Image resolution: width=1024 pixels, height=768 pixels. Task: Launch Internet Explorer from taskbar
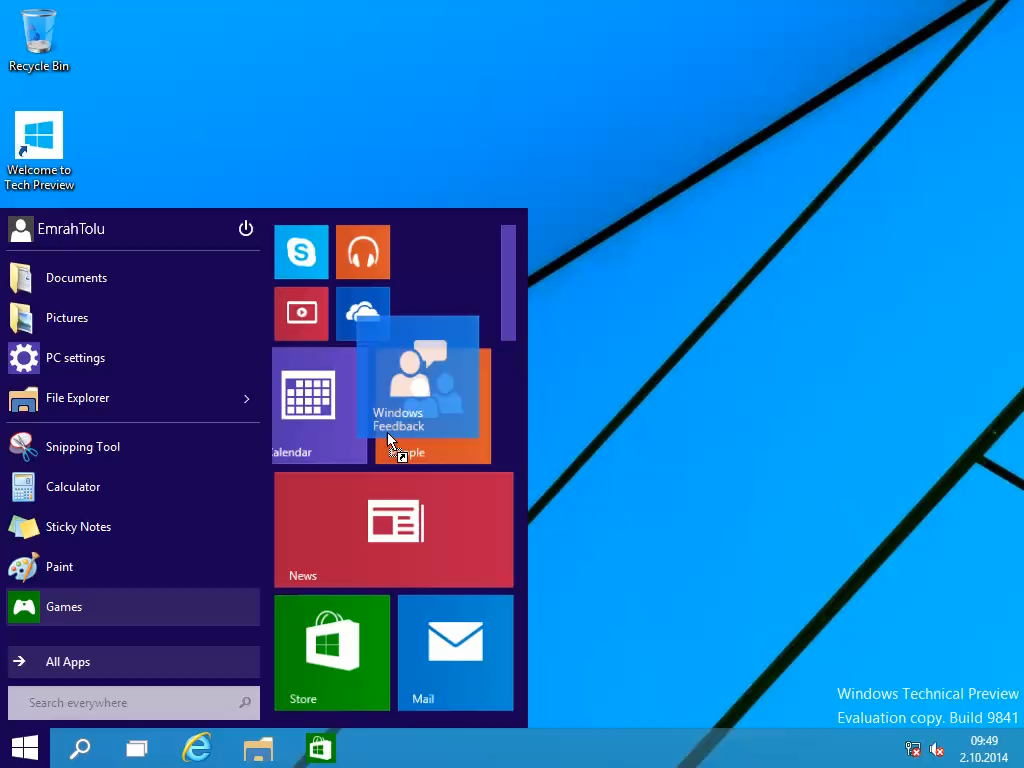point(197,748)
